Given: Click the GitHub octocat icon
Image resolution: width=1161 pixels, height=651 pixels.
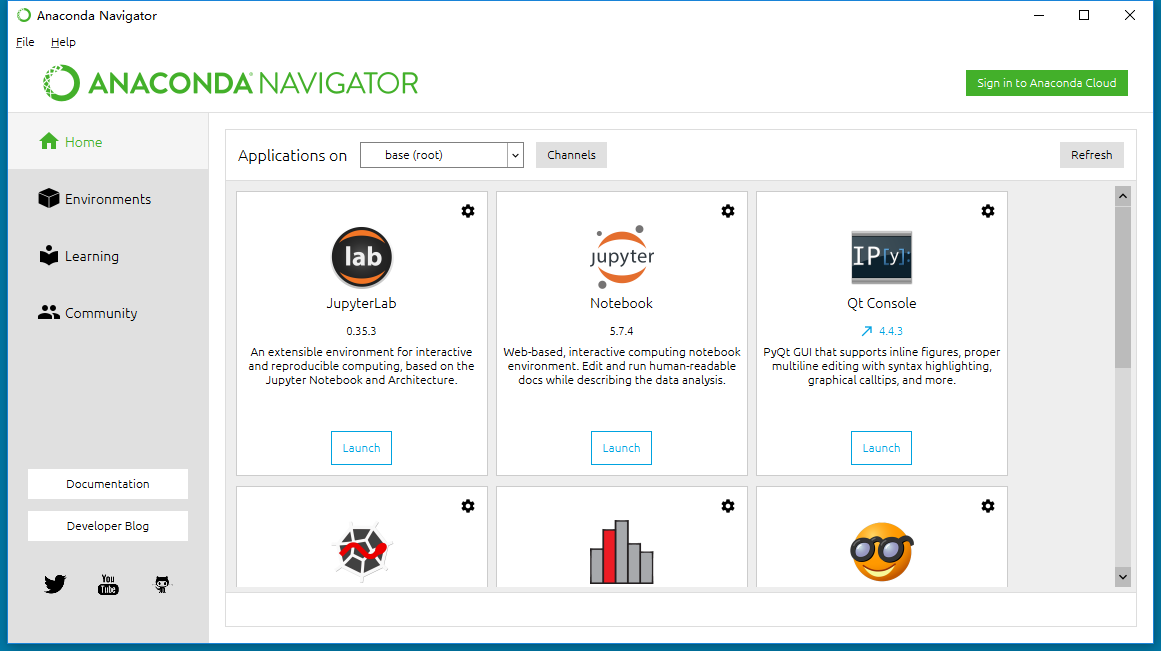Looking at the screenshot, I should (162, 585).
